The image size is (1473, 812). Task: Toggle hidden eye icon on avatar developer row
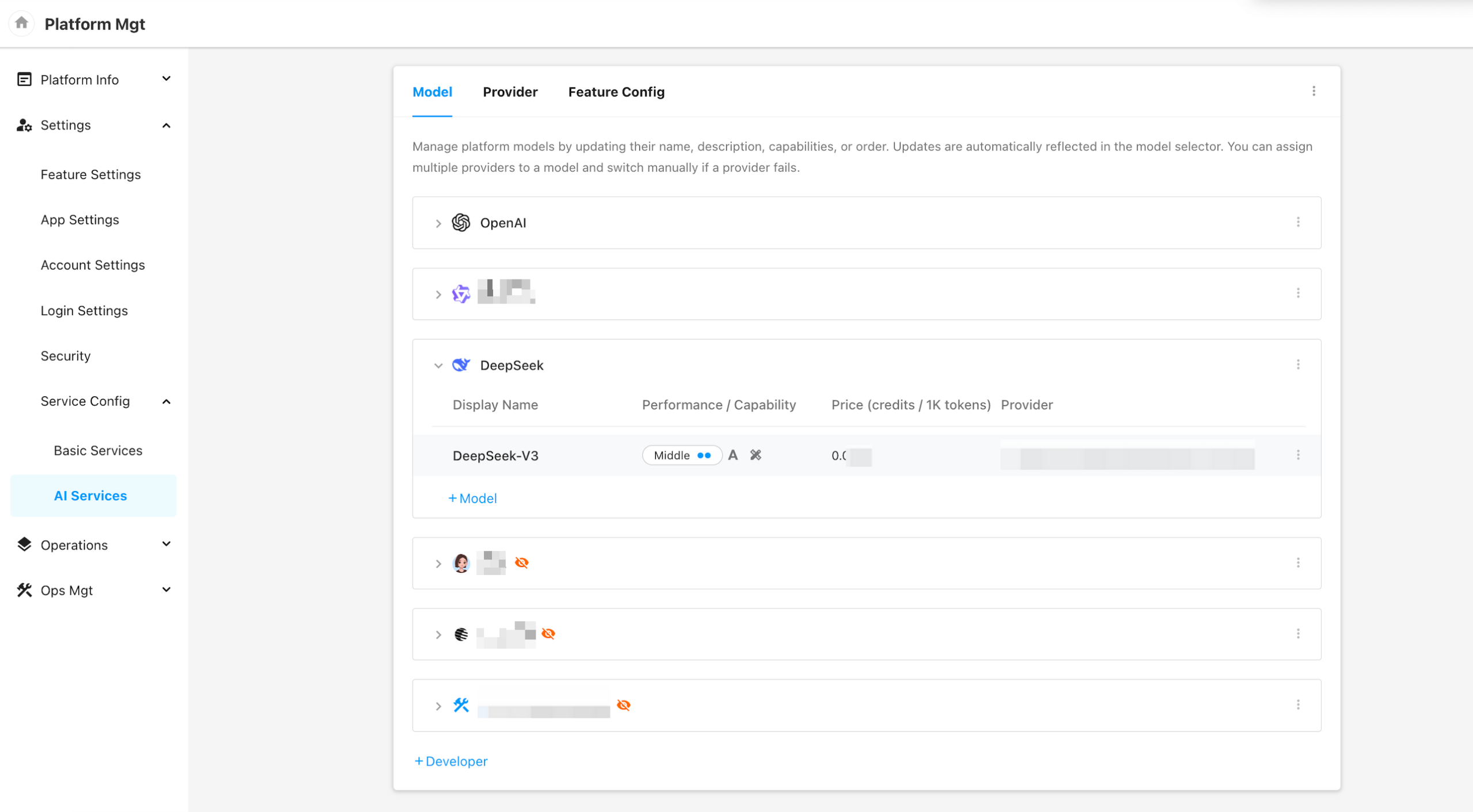point(521,563)
